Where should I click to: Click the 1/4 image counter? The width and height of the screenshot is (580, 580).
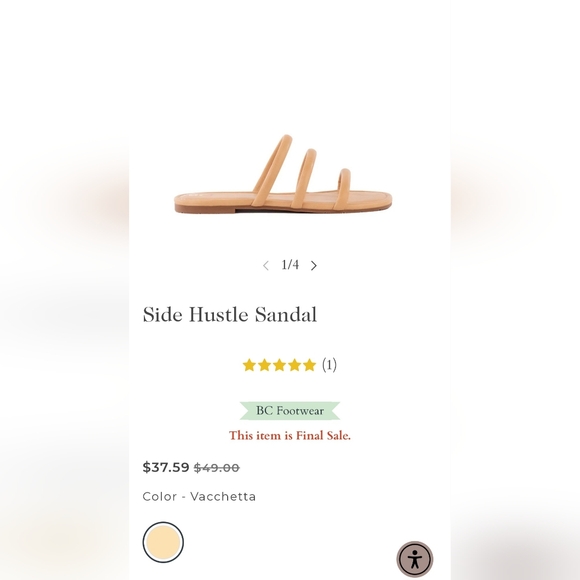[x=290, y=264]
